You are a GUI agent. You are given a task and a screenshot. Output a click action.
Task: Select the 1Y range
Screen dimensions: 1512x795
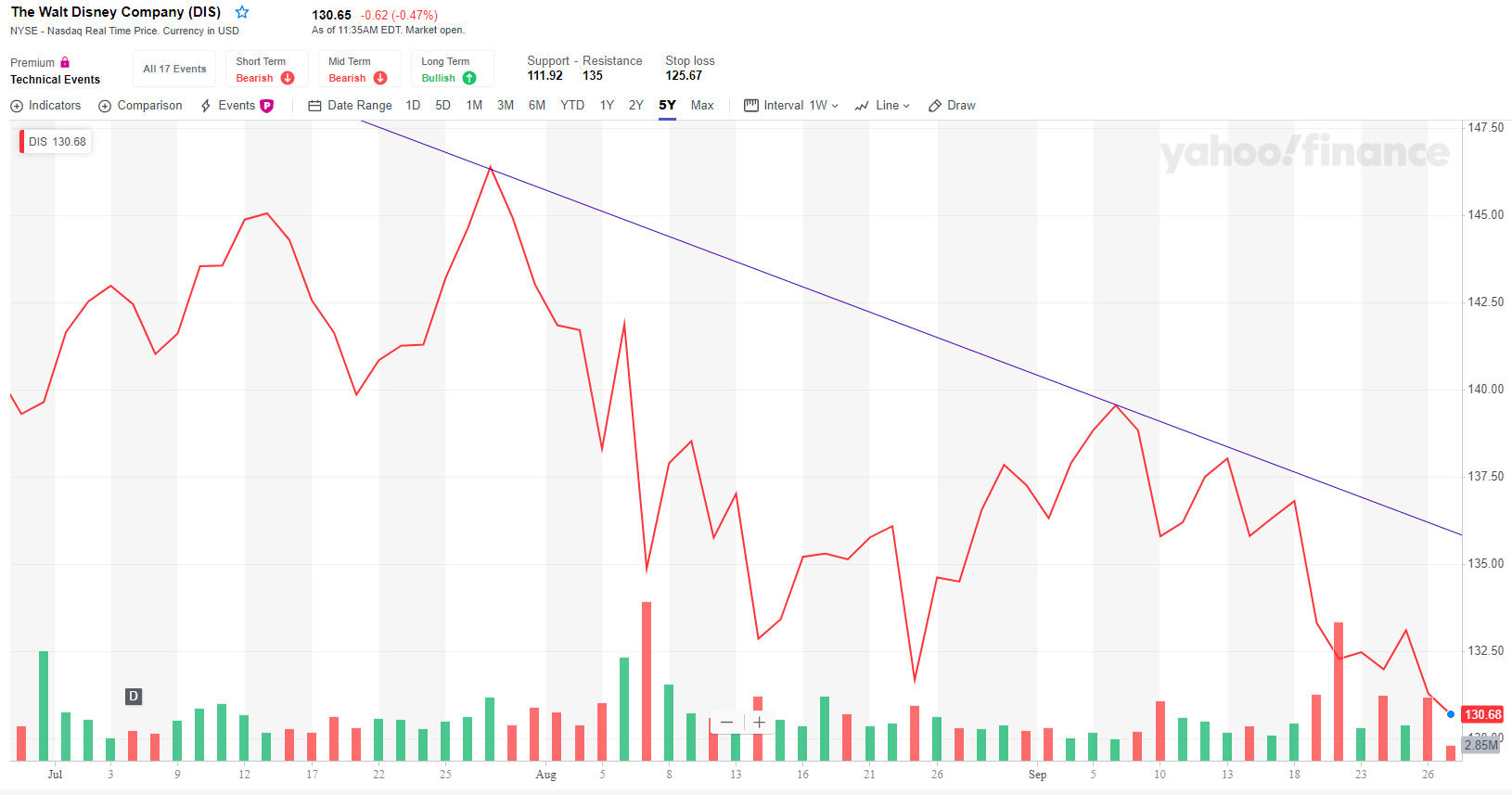pyautogui.click(x=607, y=106)
